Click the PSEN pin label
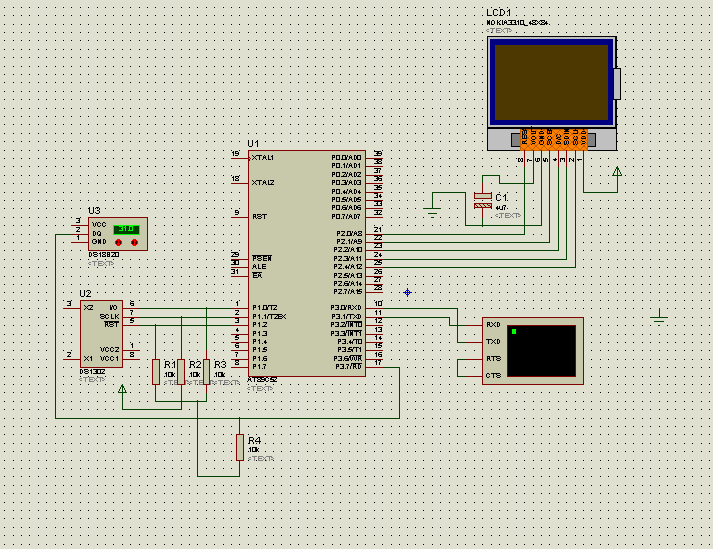Screen dimensions: 713x549 coord(262,258)
